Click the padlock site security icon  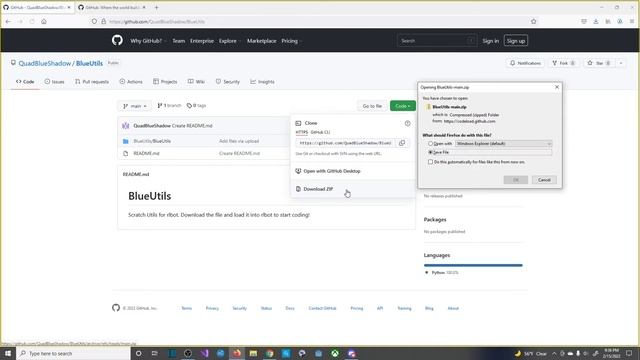(x=104, y=21)
